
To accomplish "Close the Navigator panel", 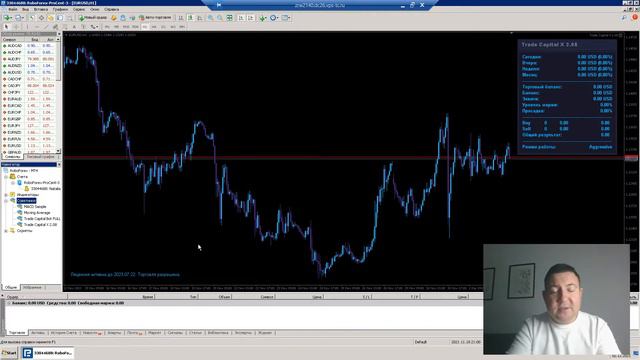I will (x=59, y=164).
